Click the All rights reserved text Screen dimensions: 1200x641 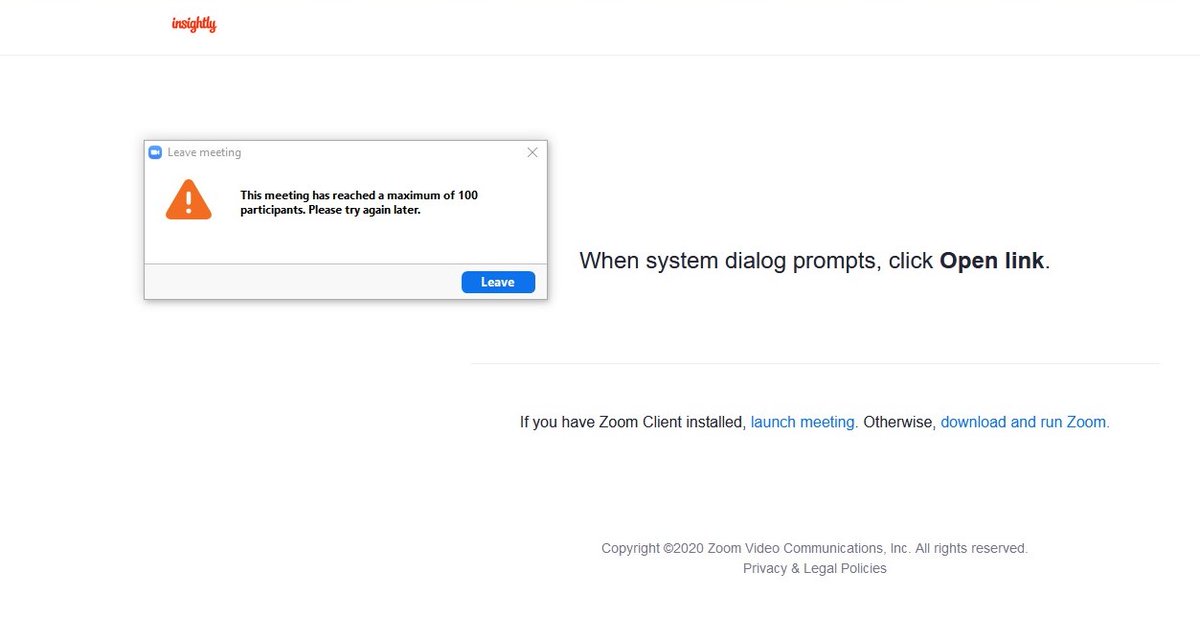(972, 548)
